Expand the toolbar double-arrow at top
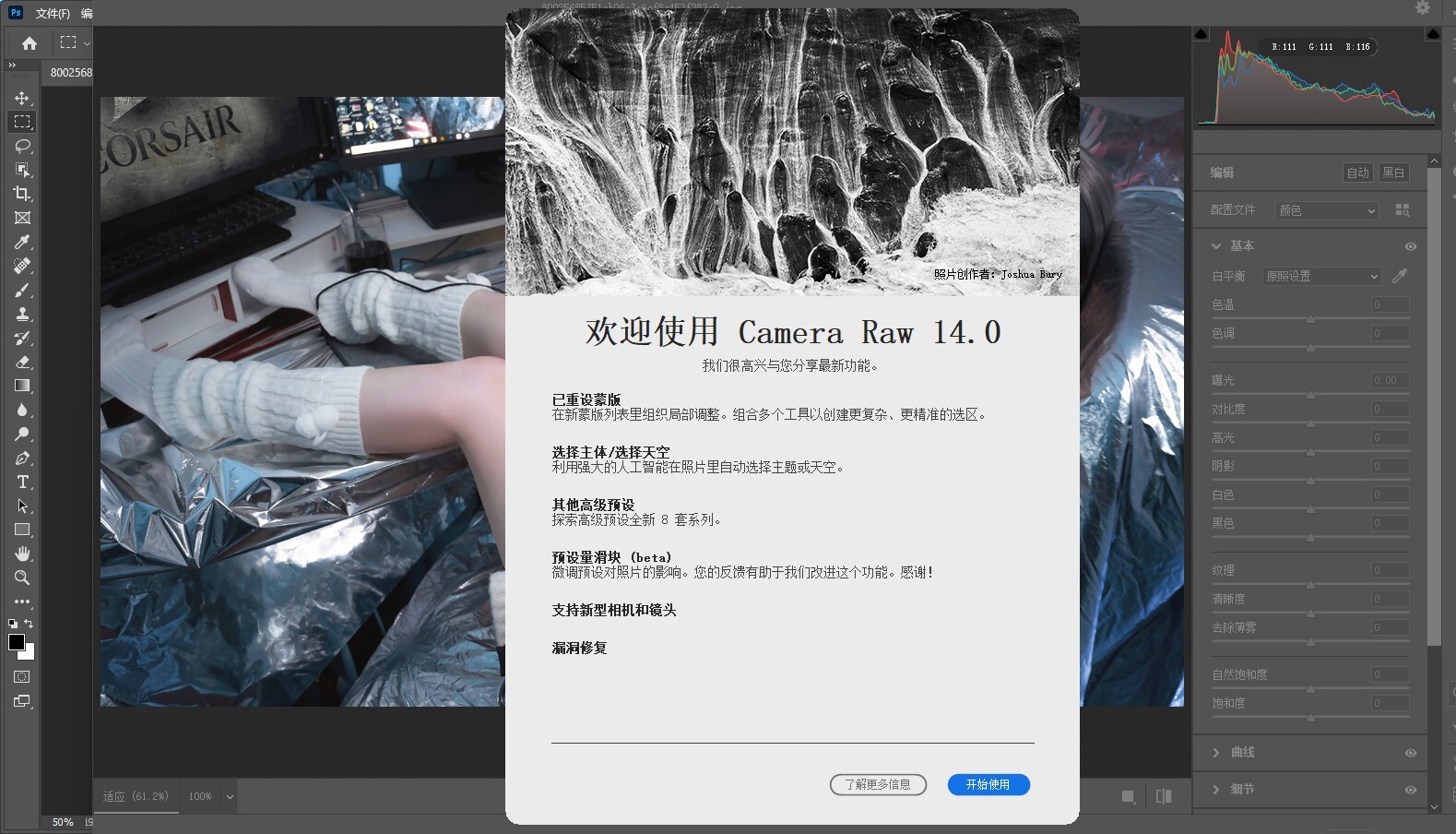Viewport: 1456px width, 834px height. (12, 66)
